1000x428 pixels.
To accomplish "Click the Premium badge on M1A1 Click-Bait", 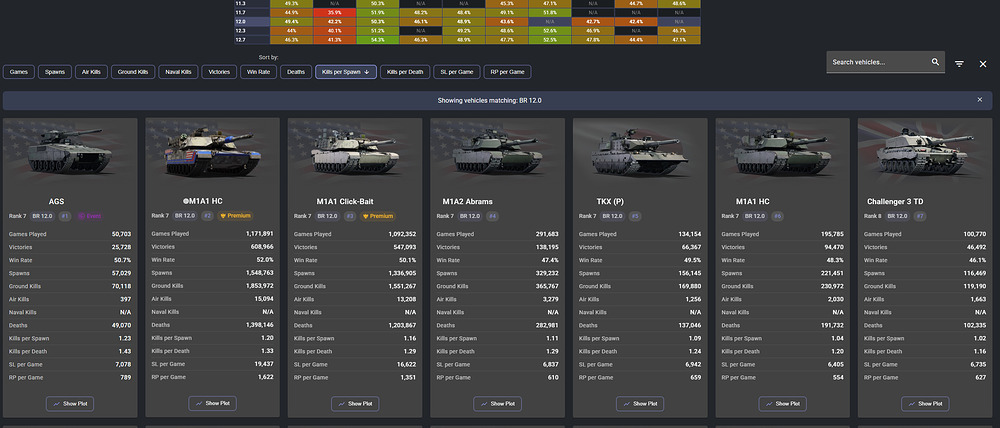I will (378, 216).
